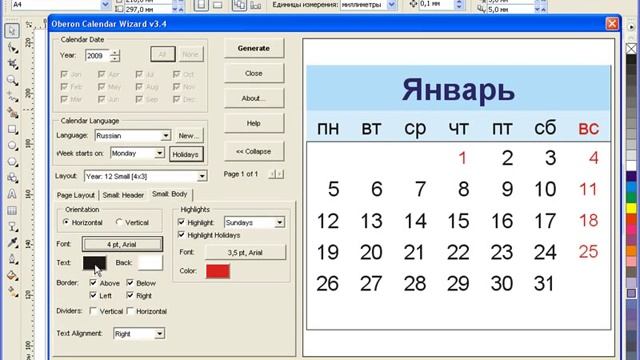Click the About... button
The width and height of the screenshot is (640, 360).
pyautogui.click(x=254, y=98)
